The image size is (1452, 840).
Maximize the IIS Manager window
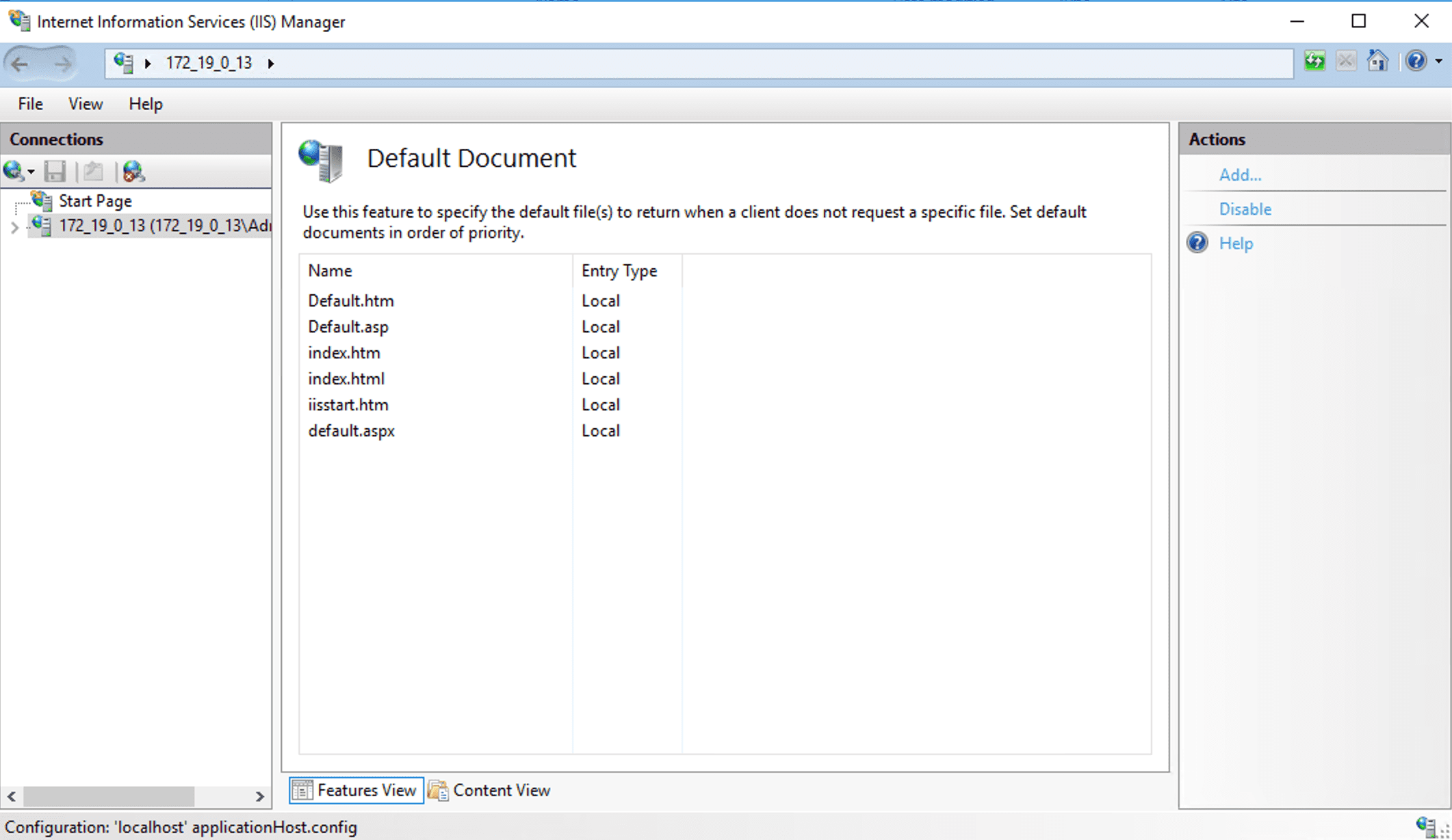[x=1359, y=21]
